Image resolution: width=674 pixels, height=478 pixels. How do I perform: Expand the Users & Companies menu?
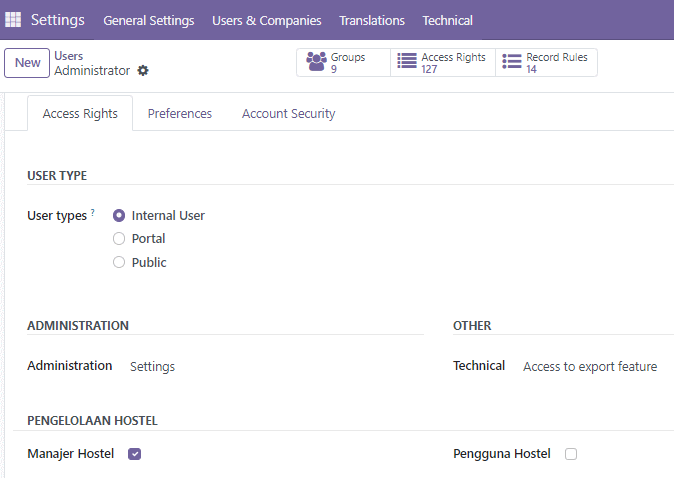267,20
